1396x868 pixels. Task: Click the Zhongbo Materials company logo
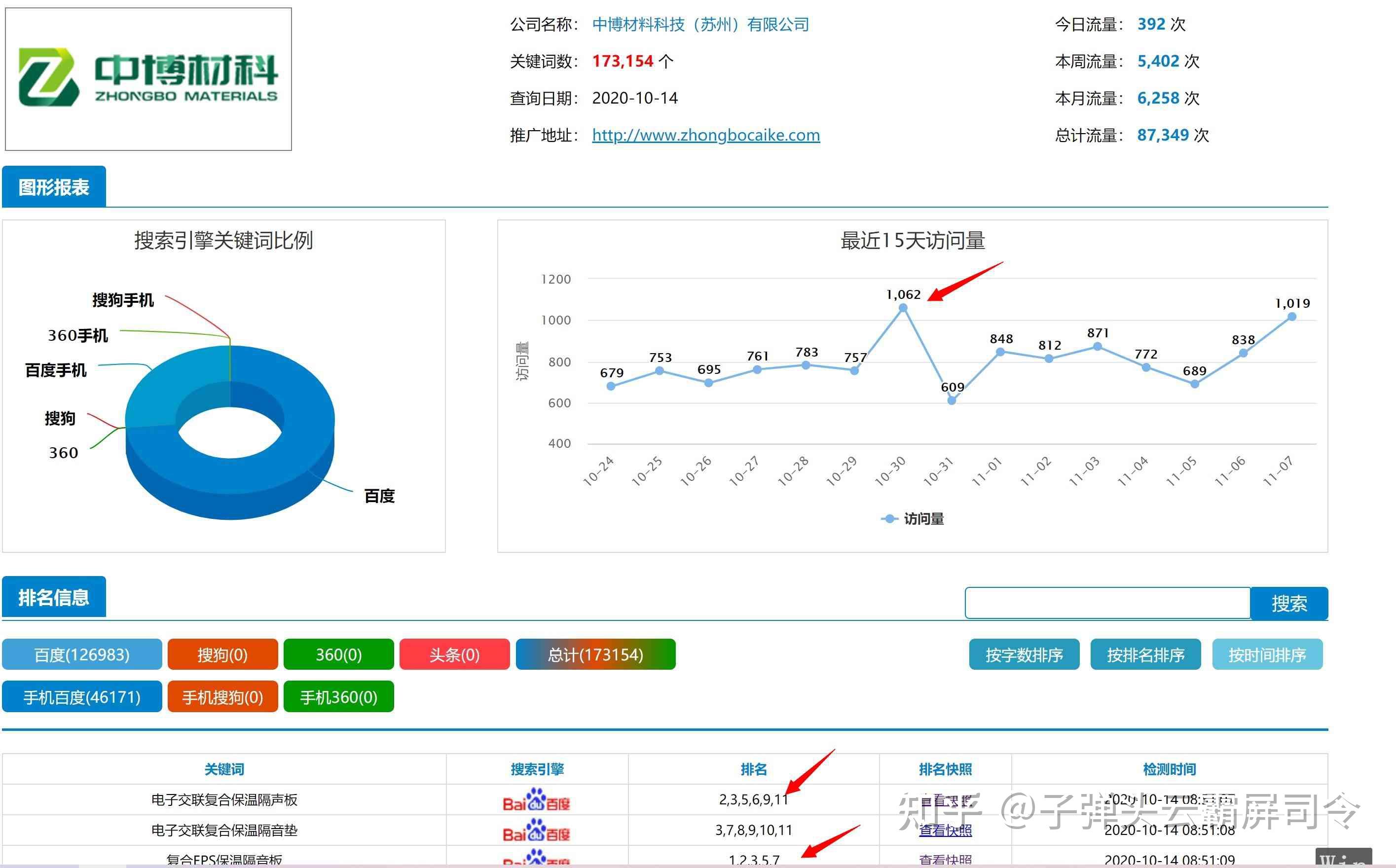coord(148,78)
